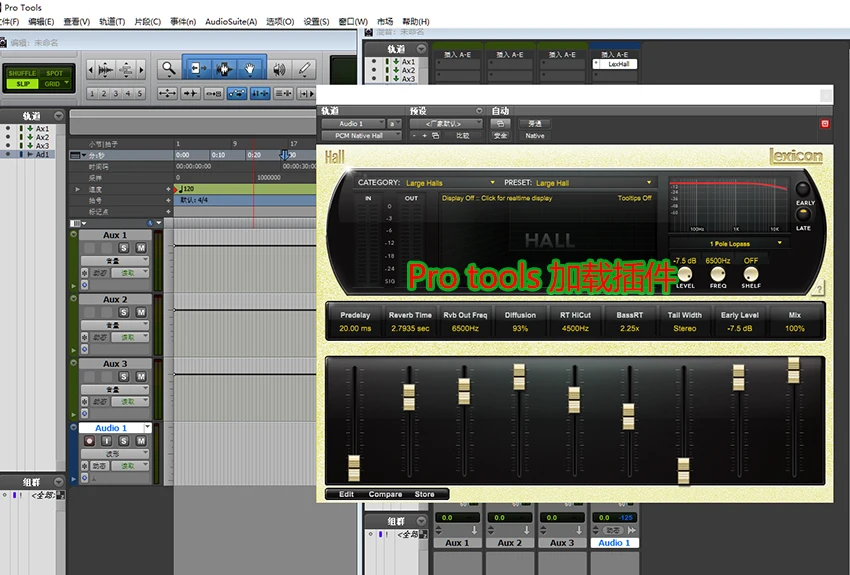Open the 选项(O) menu
This screenshot has width=850, height=575.
(x=280, y=22)
